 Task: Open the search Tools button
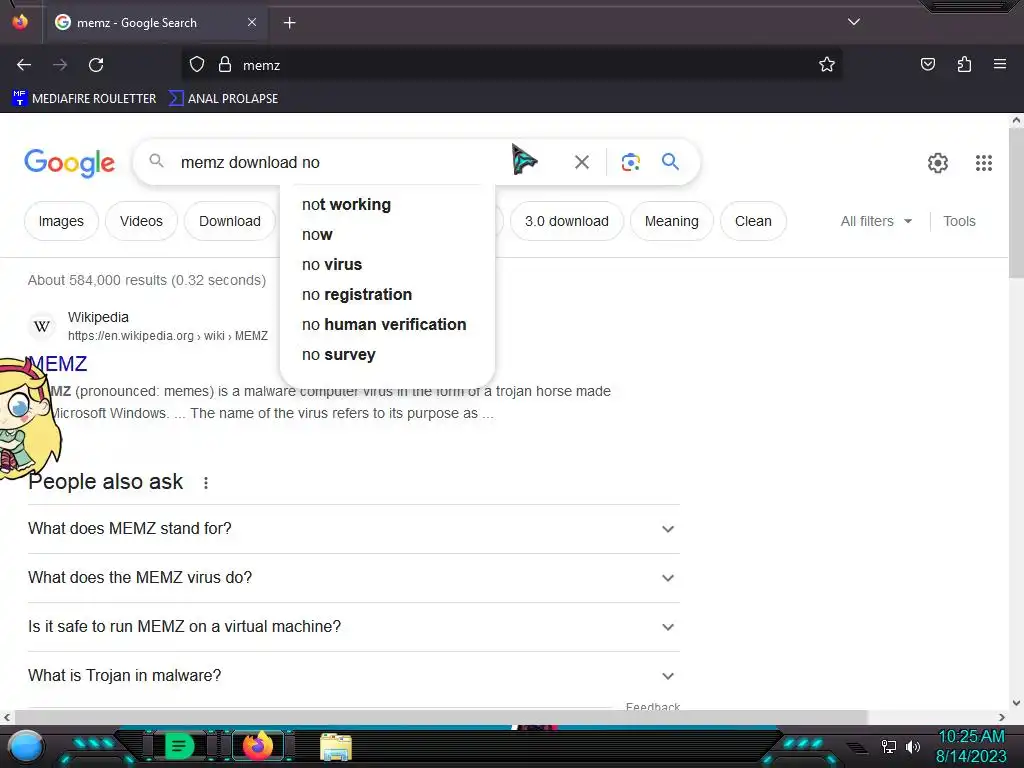coord(959,221)
